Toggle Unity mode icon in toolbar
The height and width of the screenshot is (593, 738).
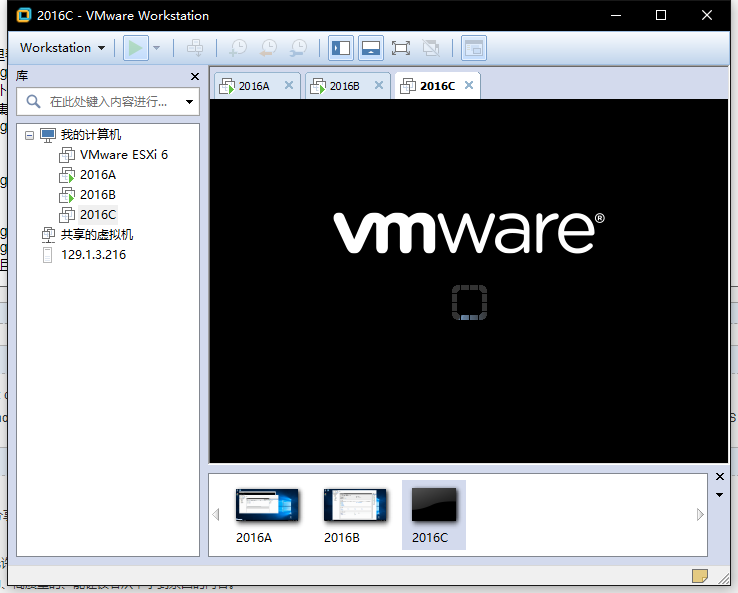pos(431,48)
